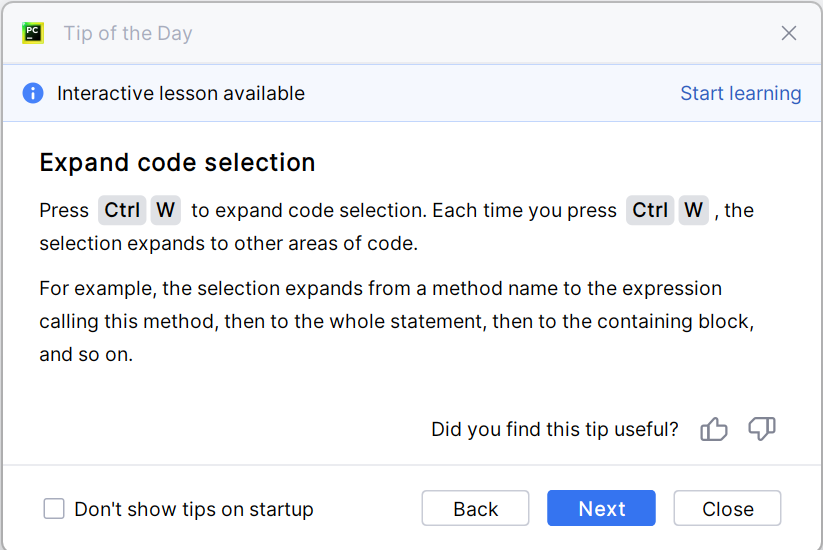Click the second W key badge
The height and width of the screenshot is (550, 823).
coord(694,211)
